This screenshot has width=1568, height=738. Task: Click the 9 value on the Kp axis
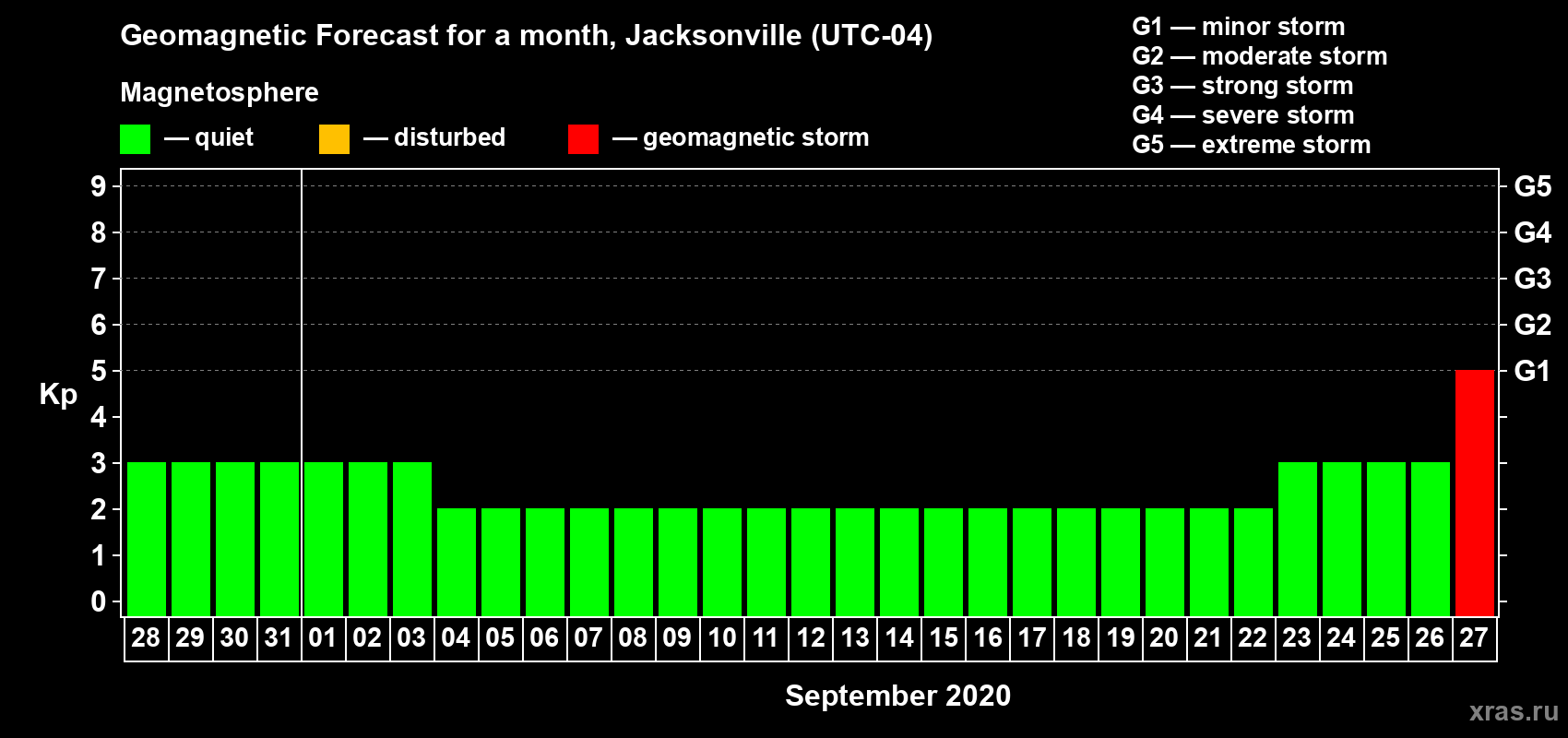99,186
